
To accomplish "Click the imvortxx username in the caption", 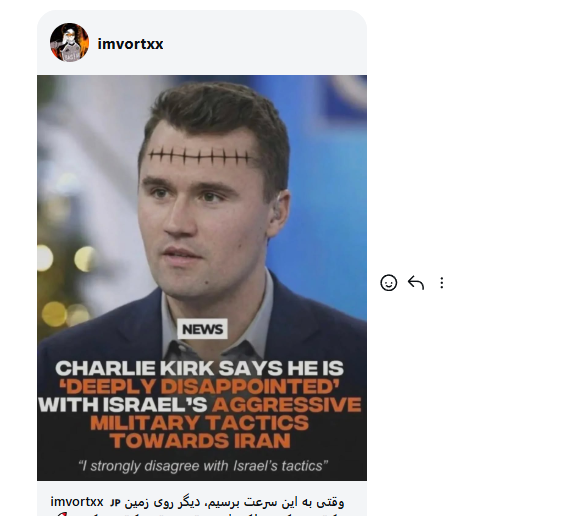I will (x=77, y=501).
